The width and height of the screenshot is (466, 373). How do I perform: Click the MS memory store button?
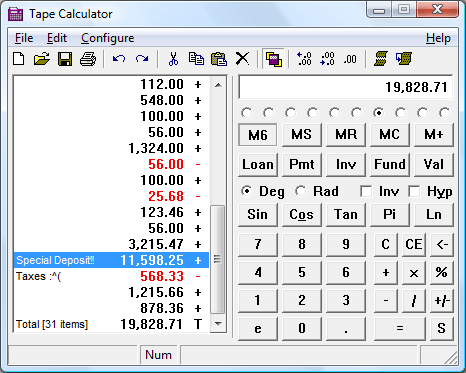coord(302,135)
